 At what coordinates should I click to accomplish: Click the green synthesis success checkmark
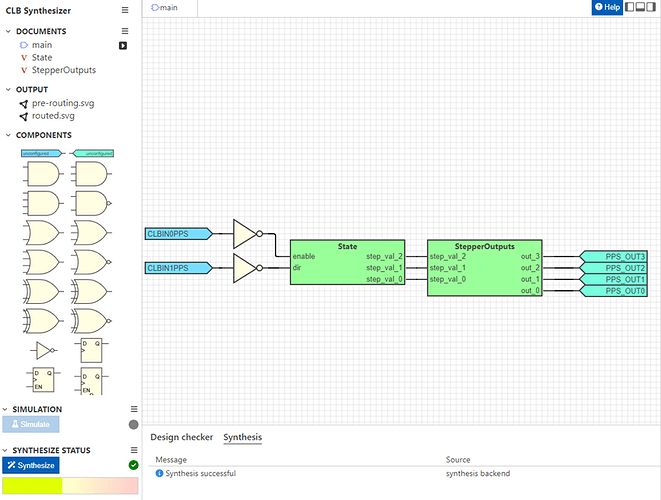pos(134,465)
